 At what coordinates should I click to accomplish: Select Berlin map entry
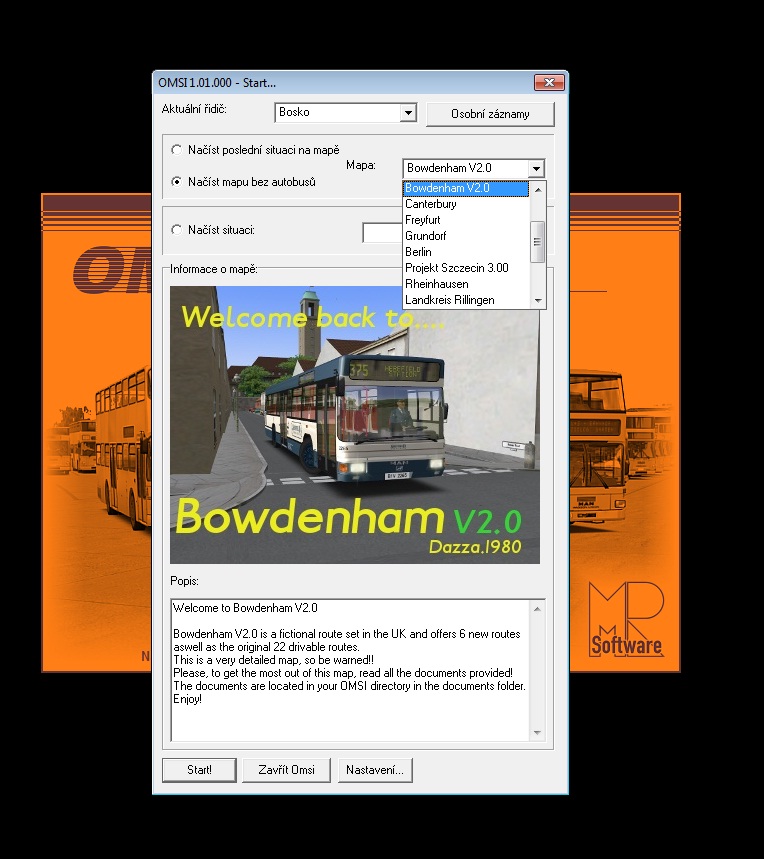[418, 252]
